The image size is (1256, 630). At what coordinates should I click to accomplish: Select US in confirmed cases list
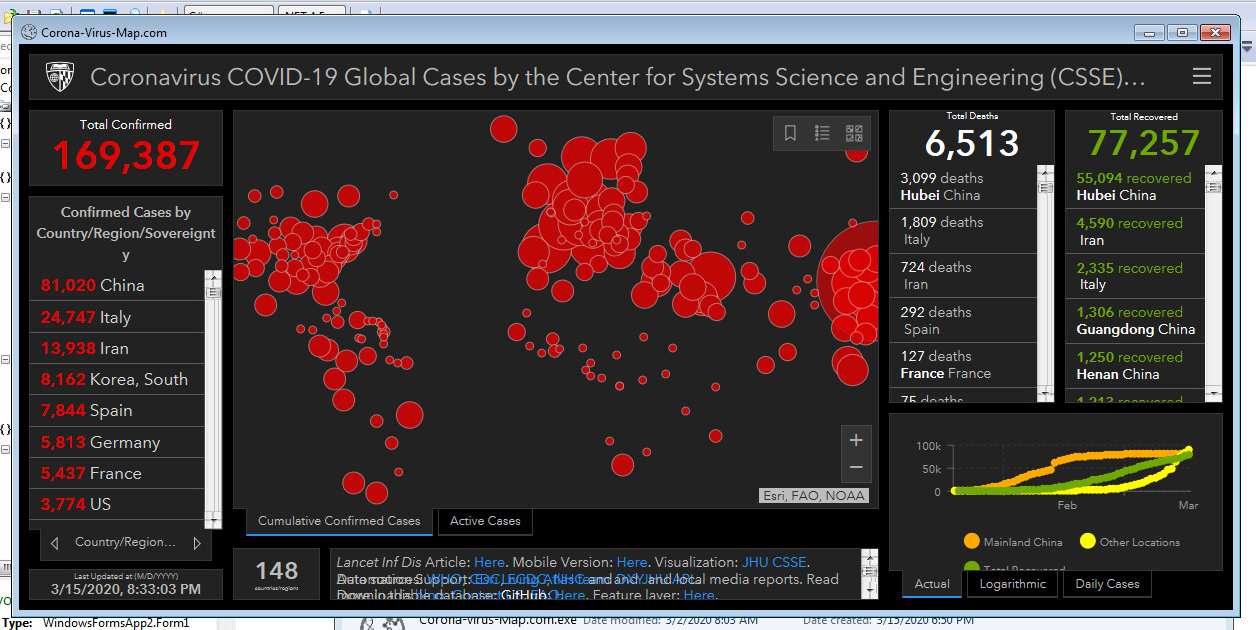(117, 504)
